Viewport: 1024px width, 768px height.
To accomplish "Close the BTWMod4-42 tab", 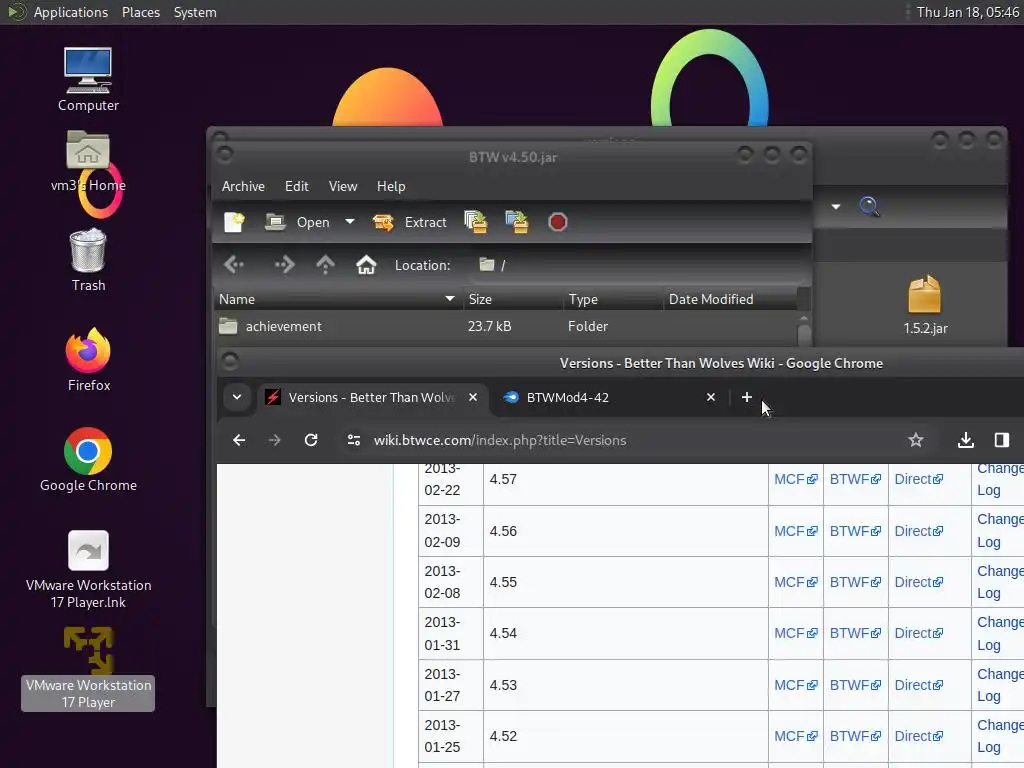I will pos(711,397).
